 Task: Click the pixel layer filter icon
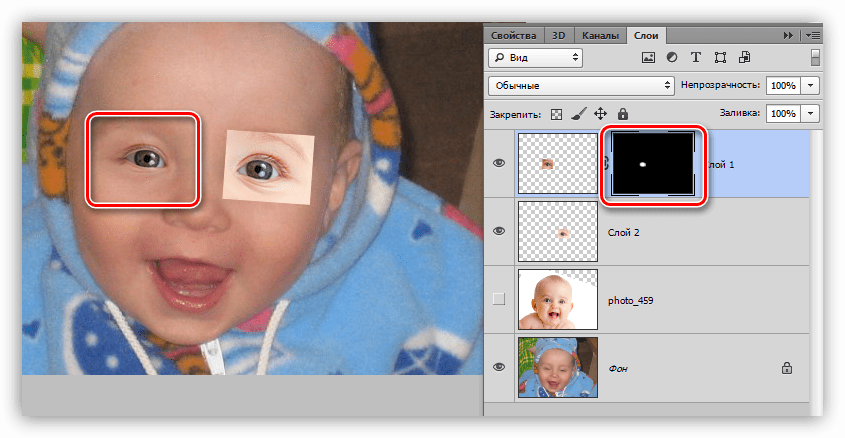click(x=648, y=58)
